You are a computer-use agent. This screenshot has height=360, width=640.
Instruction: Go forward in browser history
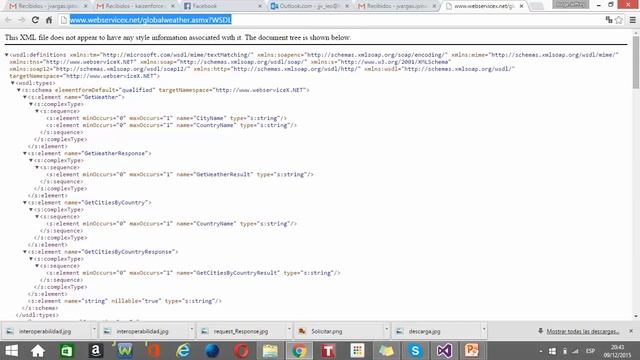tap(22, 20)
